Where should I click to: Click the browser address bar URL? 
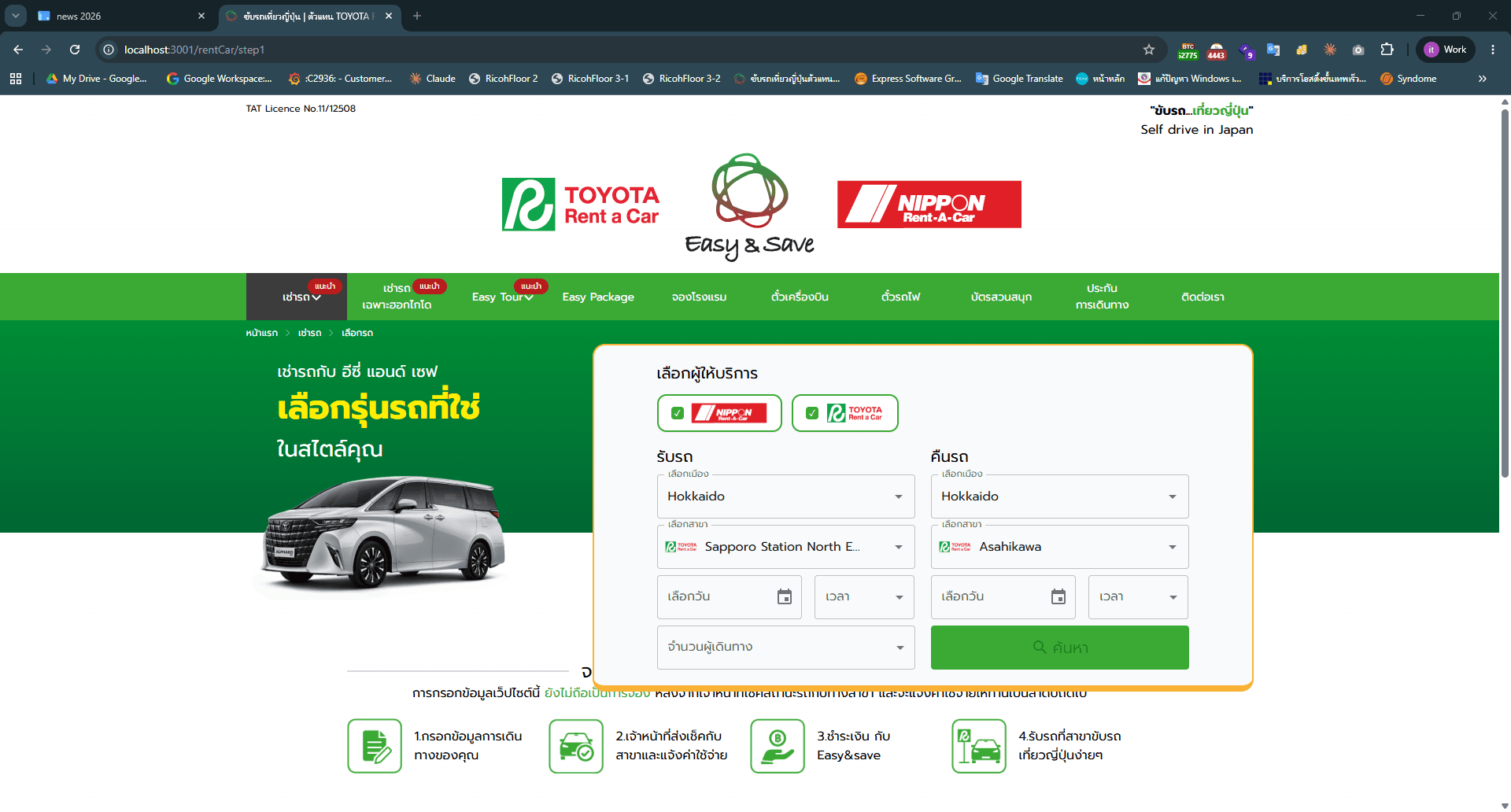[194, 50]
